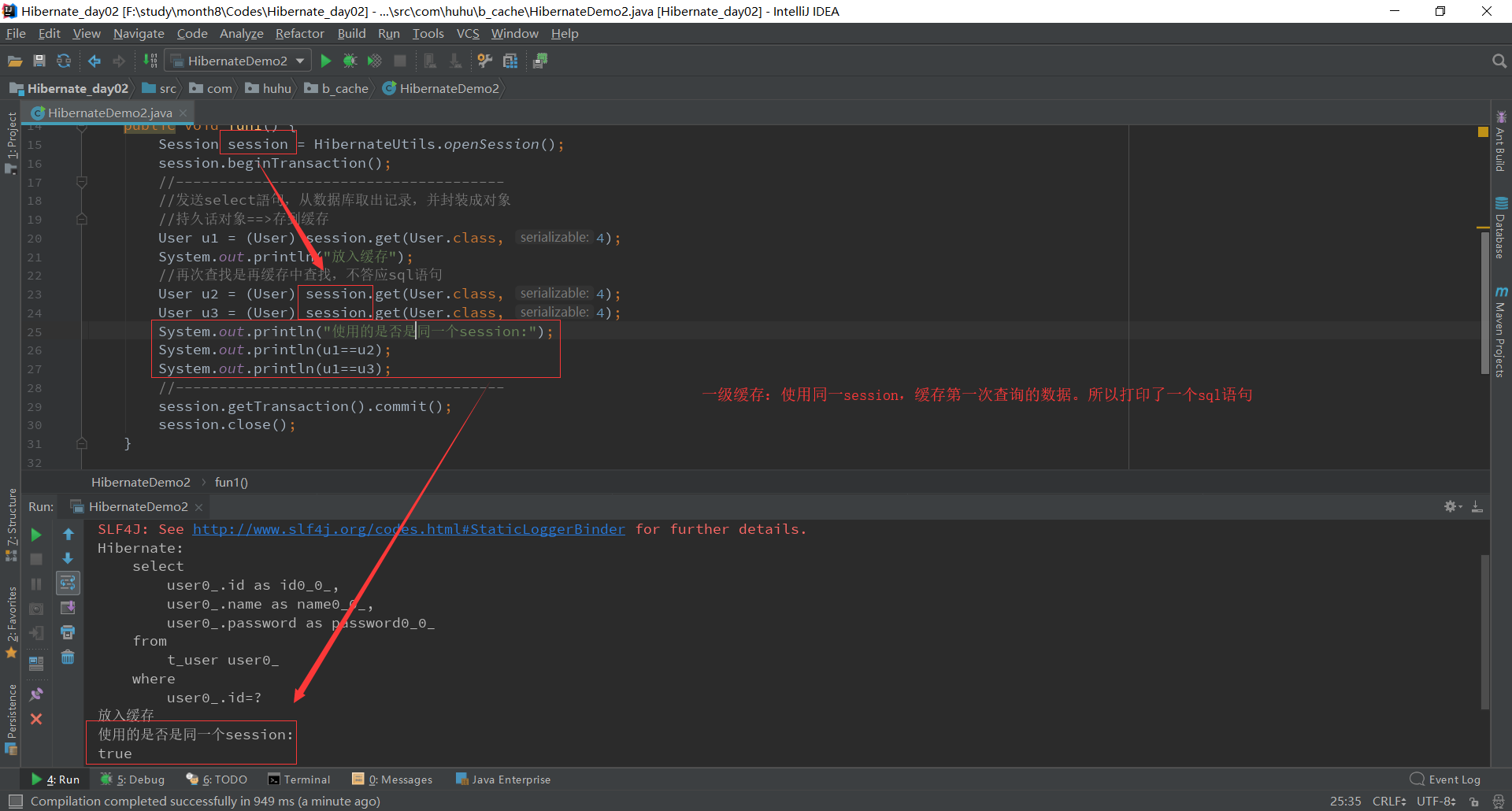Save all files with floppy icon
Viewport: 1512px width, 811px height.
pos(39,61)
